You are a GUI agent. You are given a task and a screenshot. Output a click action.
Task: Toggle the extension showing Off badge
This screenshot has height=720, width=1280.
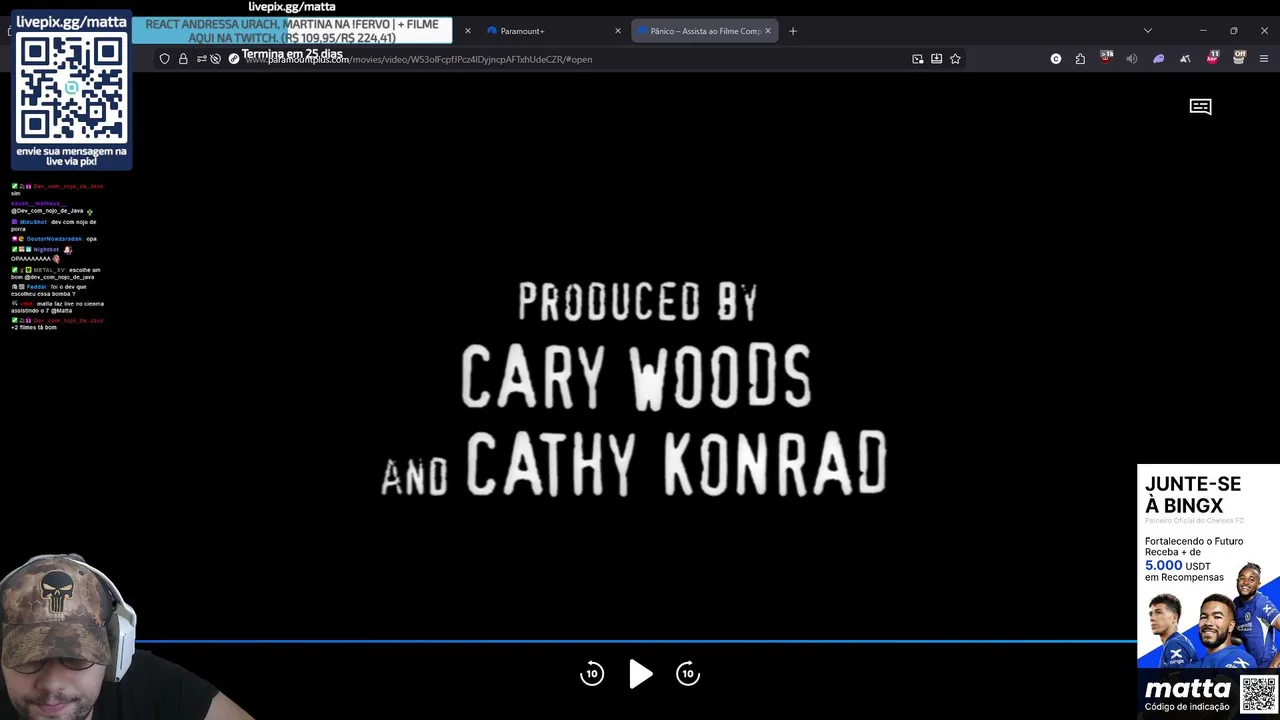click(x=1239, y=58)
